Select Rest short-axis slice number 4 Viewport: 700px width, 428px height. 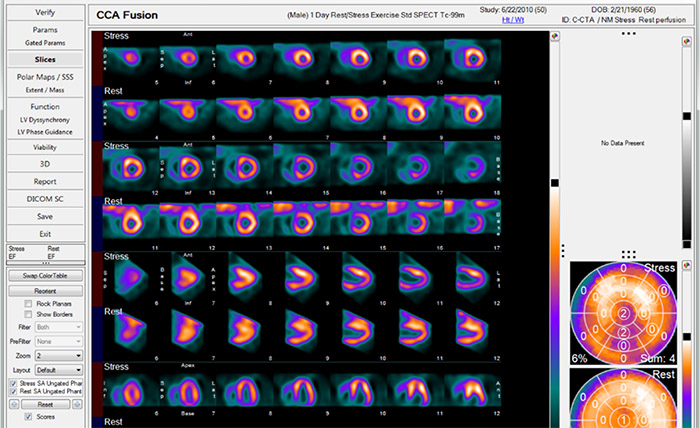[131, 113]
